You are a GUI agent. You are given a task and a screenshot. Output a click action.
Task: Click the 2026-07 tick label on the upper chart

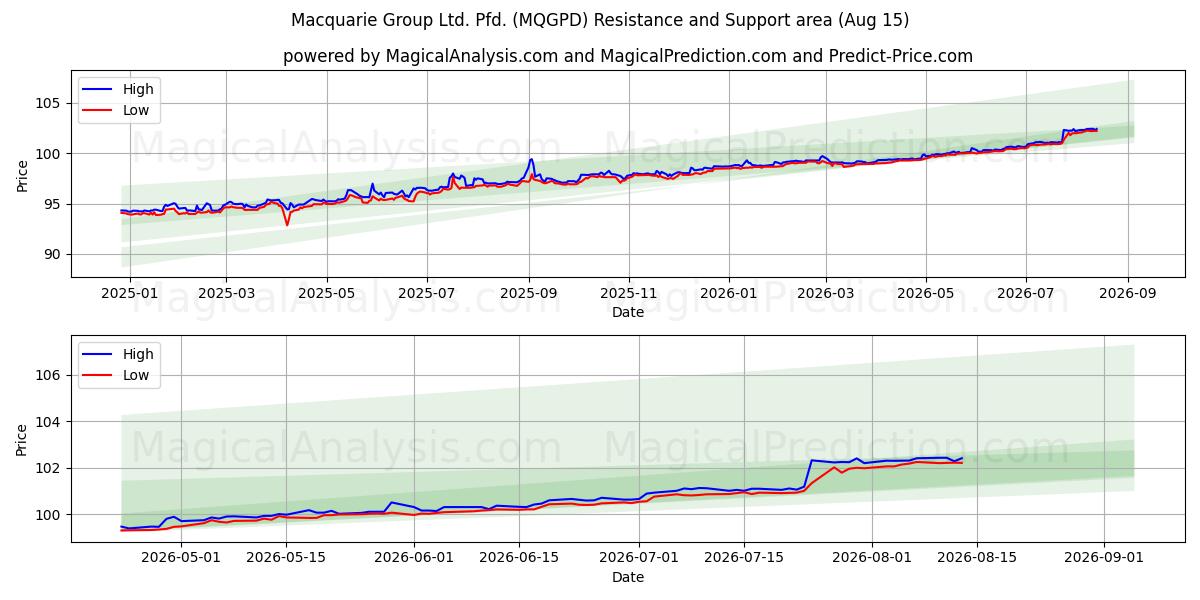click(x=1026, y=294)
